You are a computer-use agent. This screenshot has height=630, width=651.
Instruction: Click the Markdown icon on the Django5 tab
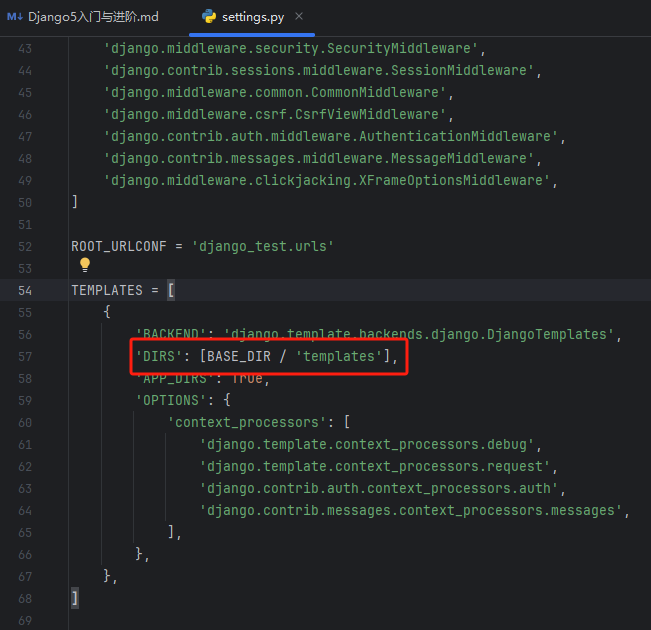(14, 17)
